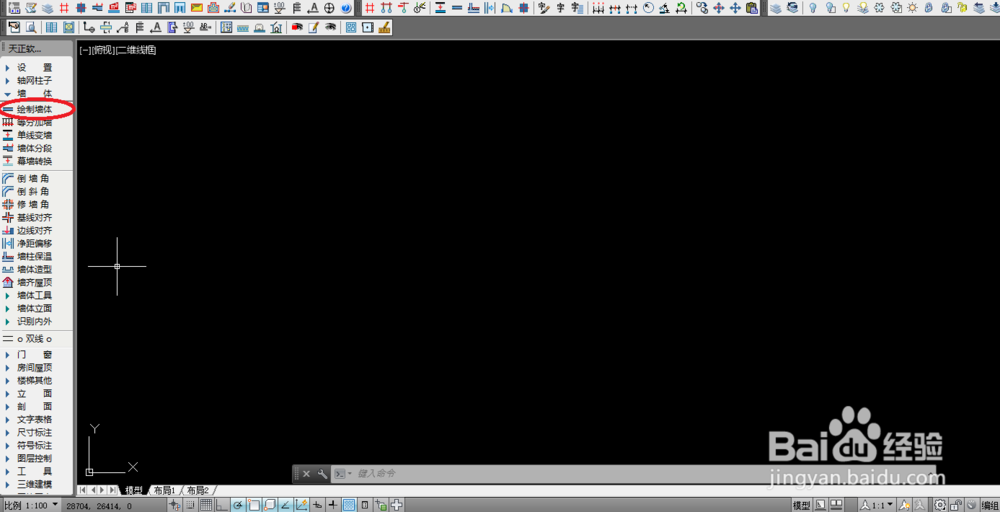
Task: Click the magnifier preview toolbar icon
Action: coord(30,27)
